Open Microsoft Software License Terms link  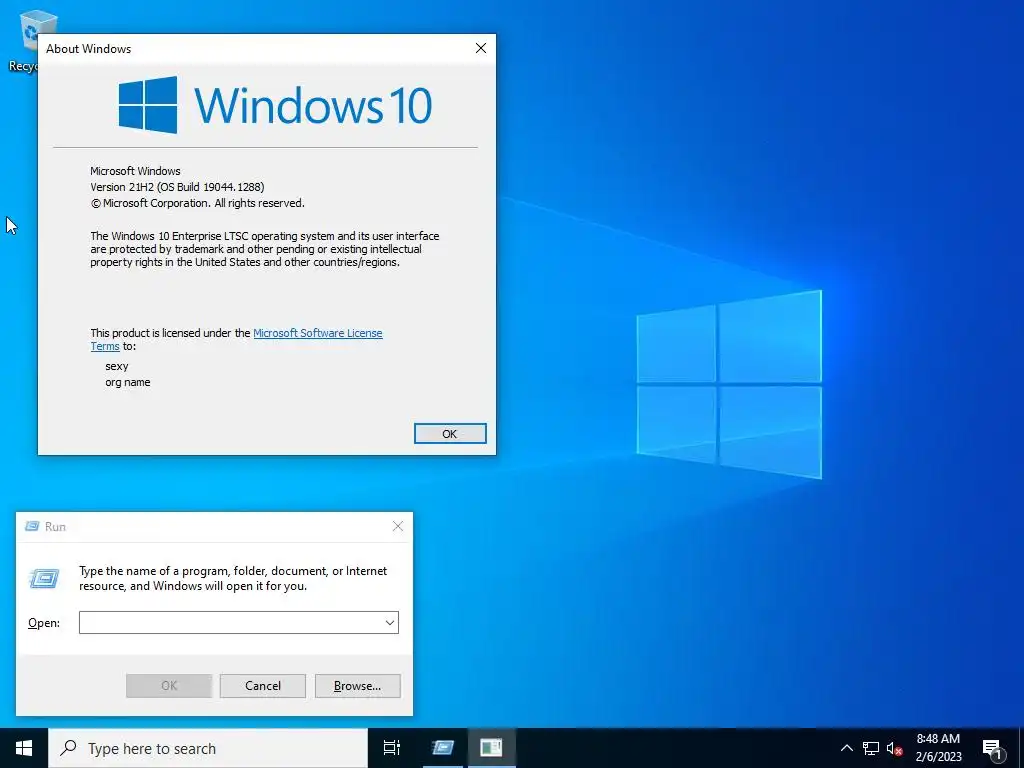[236, 340]
